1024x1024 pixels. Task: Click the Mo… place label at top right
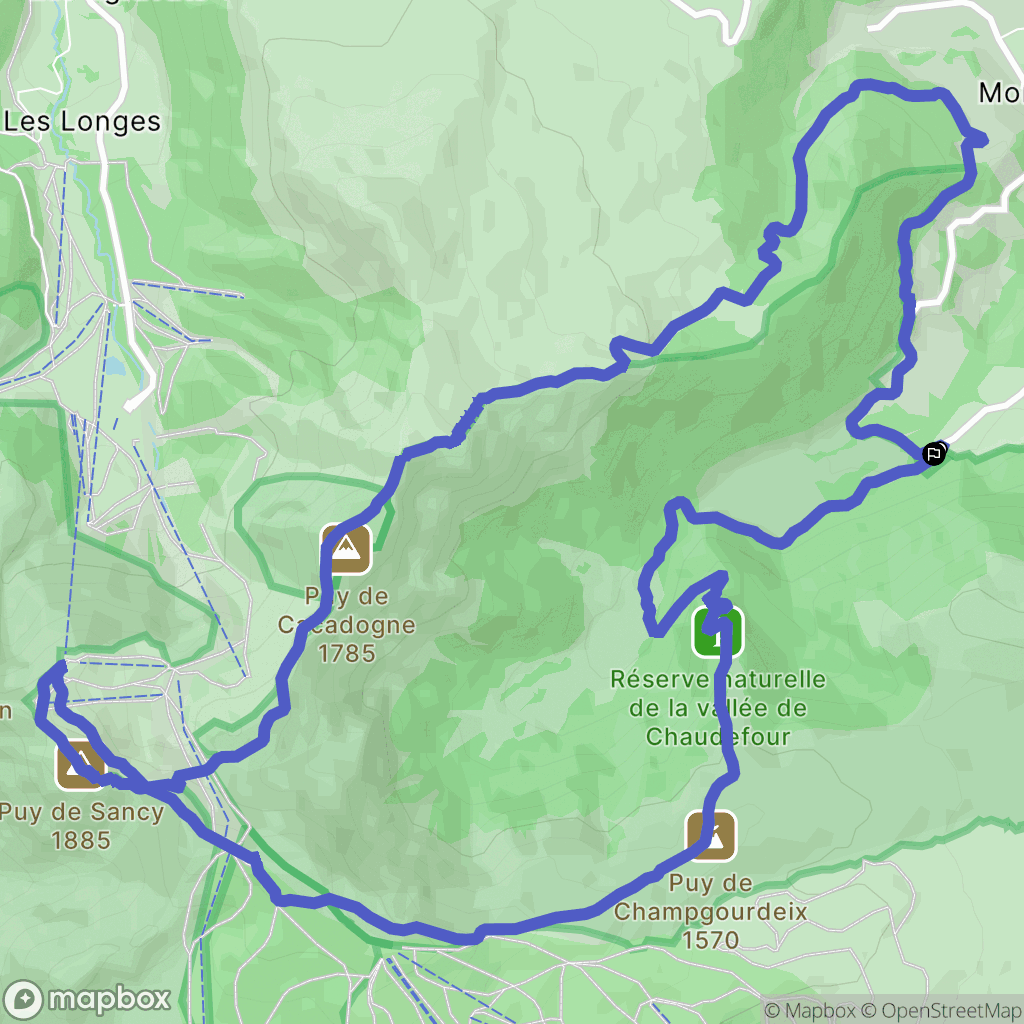(x=1000, y=93)
